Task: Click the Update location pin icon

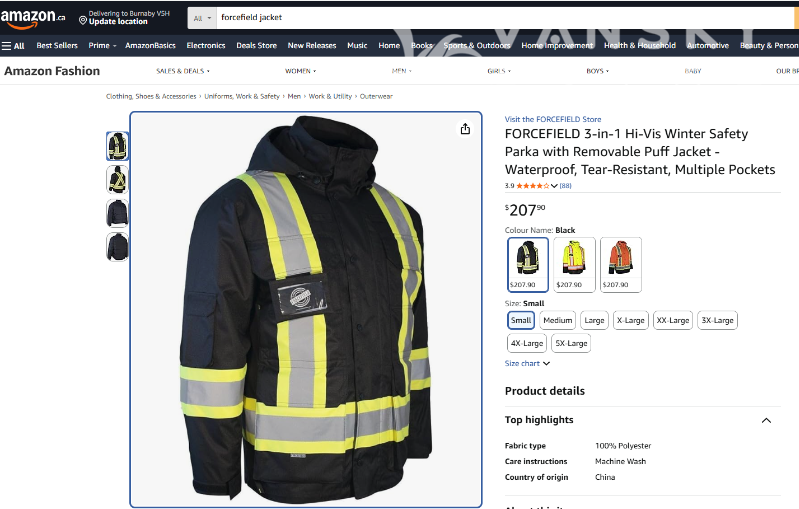Action: click(x=82, y=19)
